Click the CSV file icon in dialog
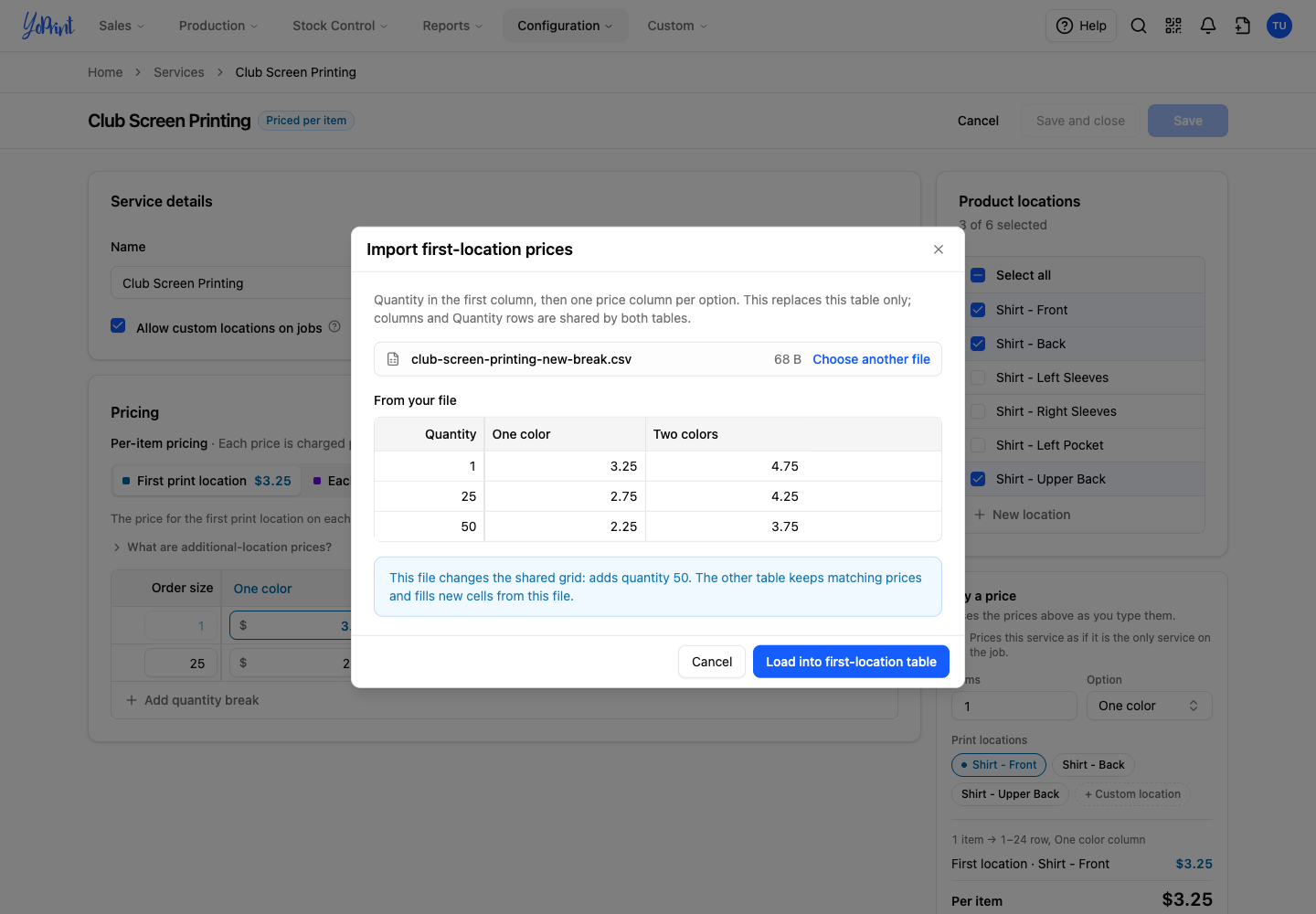The height and width of the screenshot is (914, 1316). 393,359
